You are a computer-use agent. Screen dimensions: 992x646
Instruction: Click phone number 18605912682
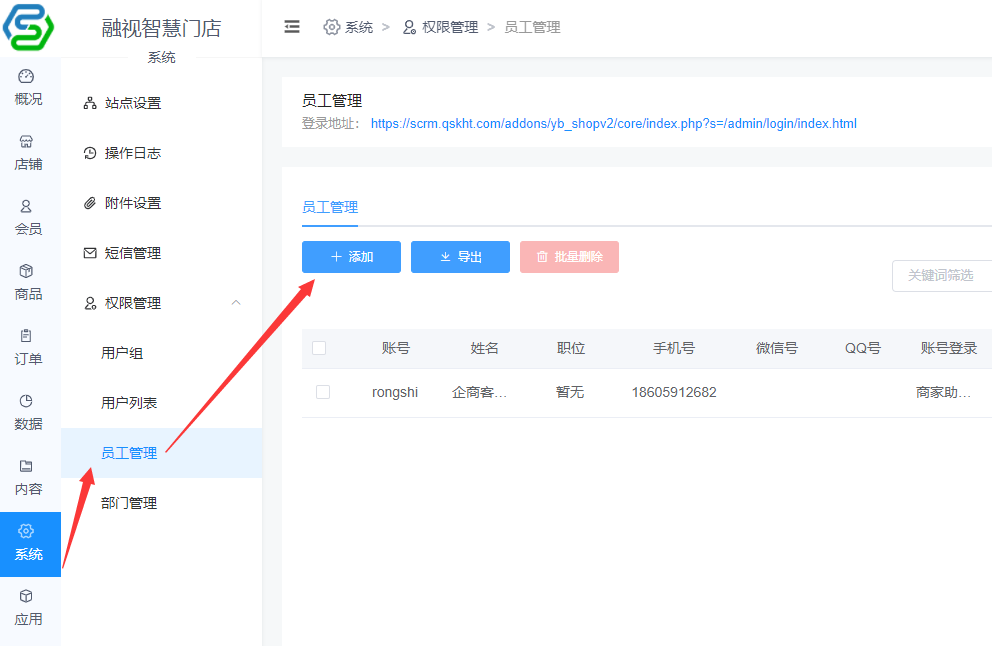tap(674, 392)
